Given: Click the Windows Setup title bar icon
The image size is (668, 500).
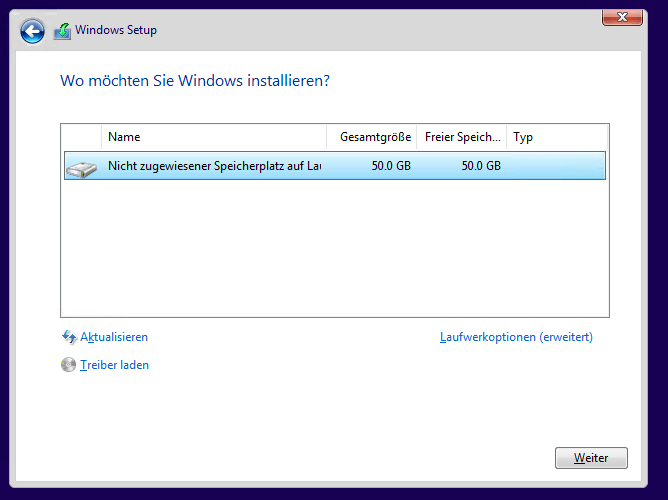Looking at the screenshot, I should [x=62, y=31].
